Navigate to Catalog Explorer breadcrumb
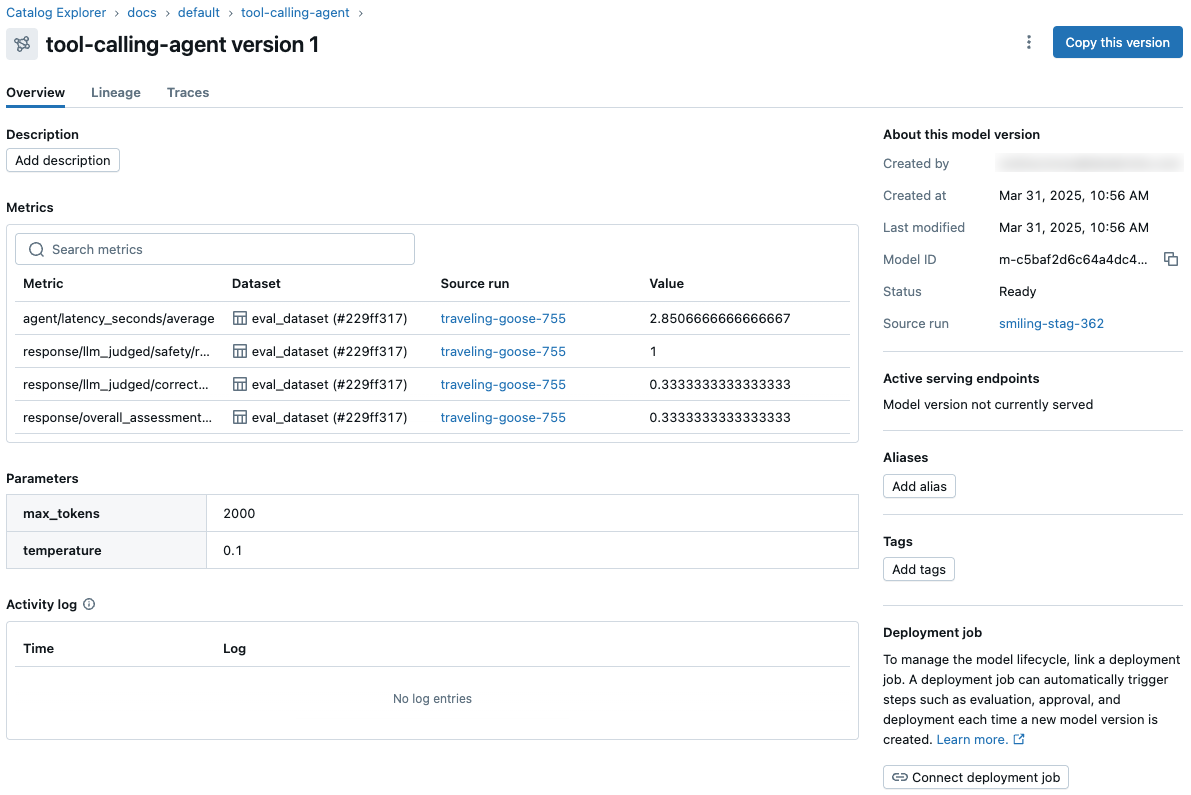Screen dimensions: 1191x795 tap(56, 12)
